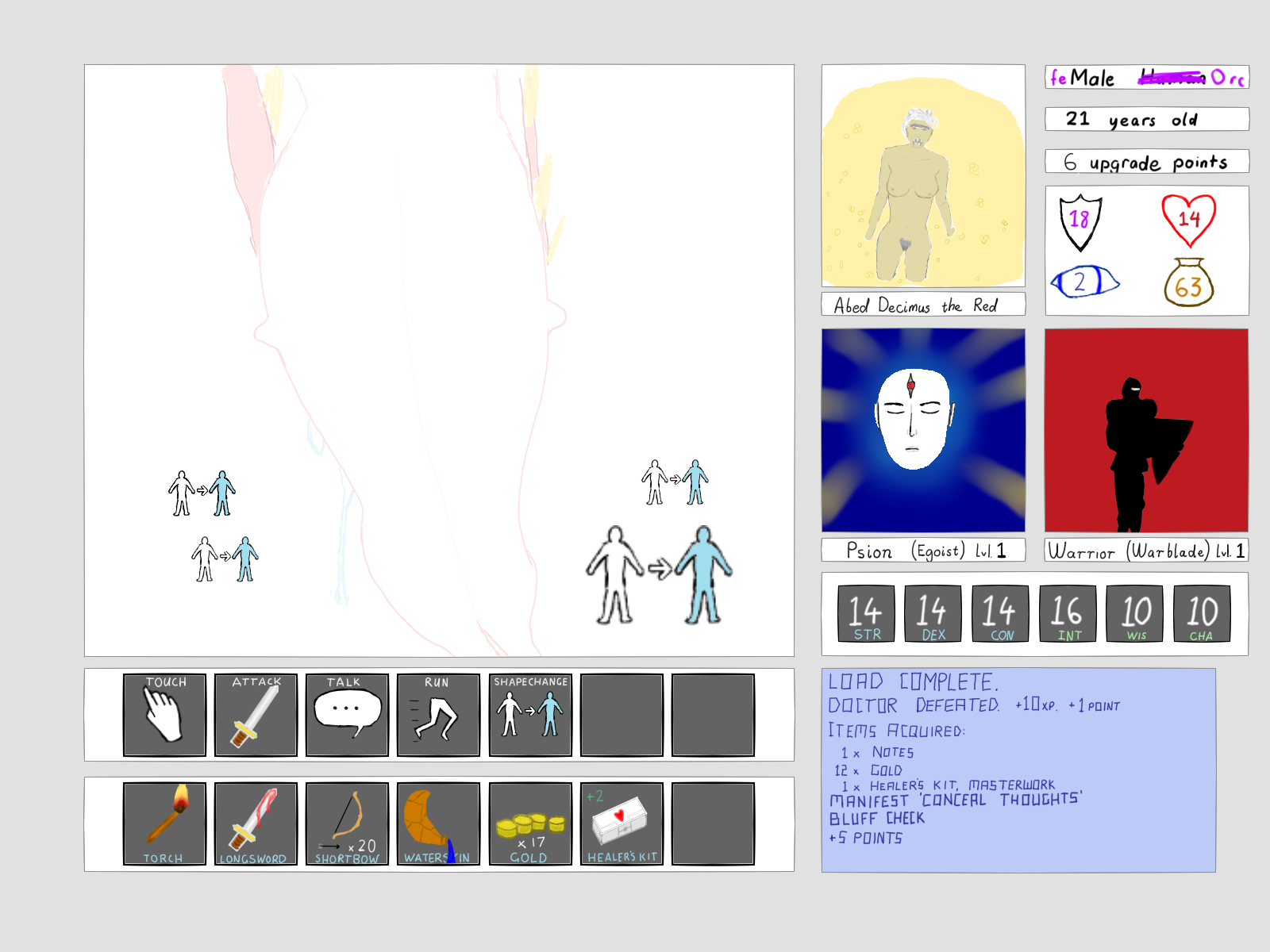Click the 6 upgrade points field
This screenshot has height=952, width=1270.
coord(1146,162)
